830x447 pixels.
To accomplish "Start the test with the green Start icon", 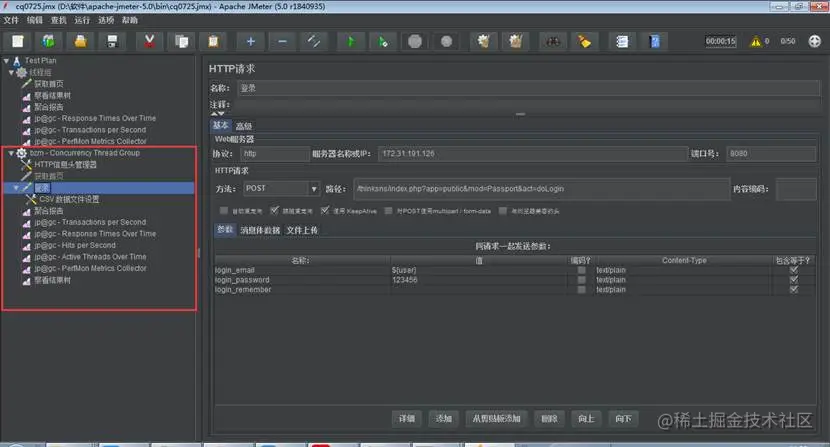I will 350,41.
